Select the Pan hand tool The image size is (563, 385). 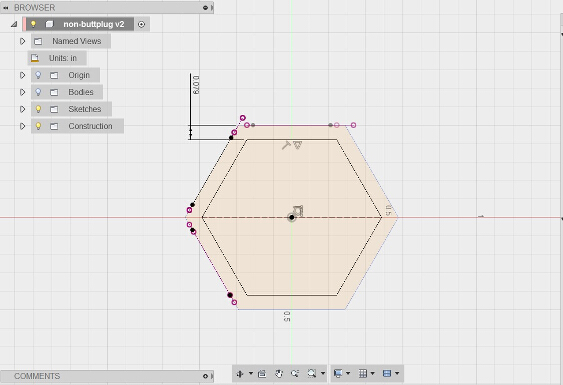click(x=279, y=374)
